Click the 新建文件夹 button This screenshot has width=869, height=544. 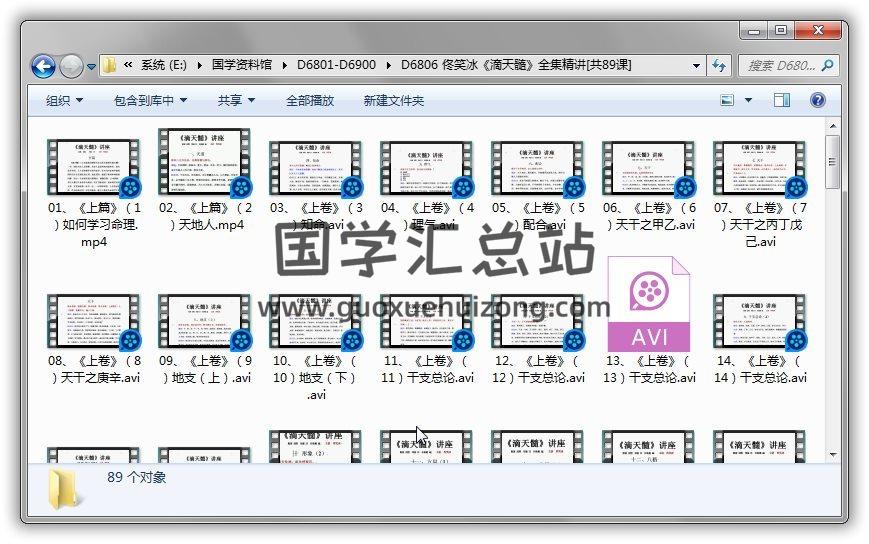point(393,100)
